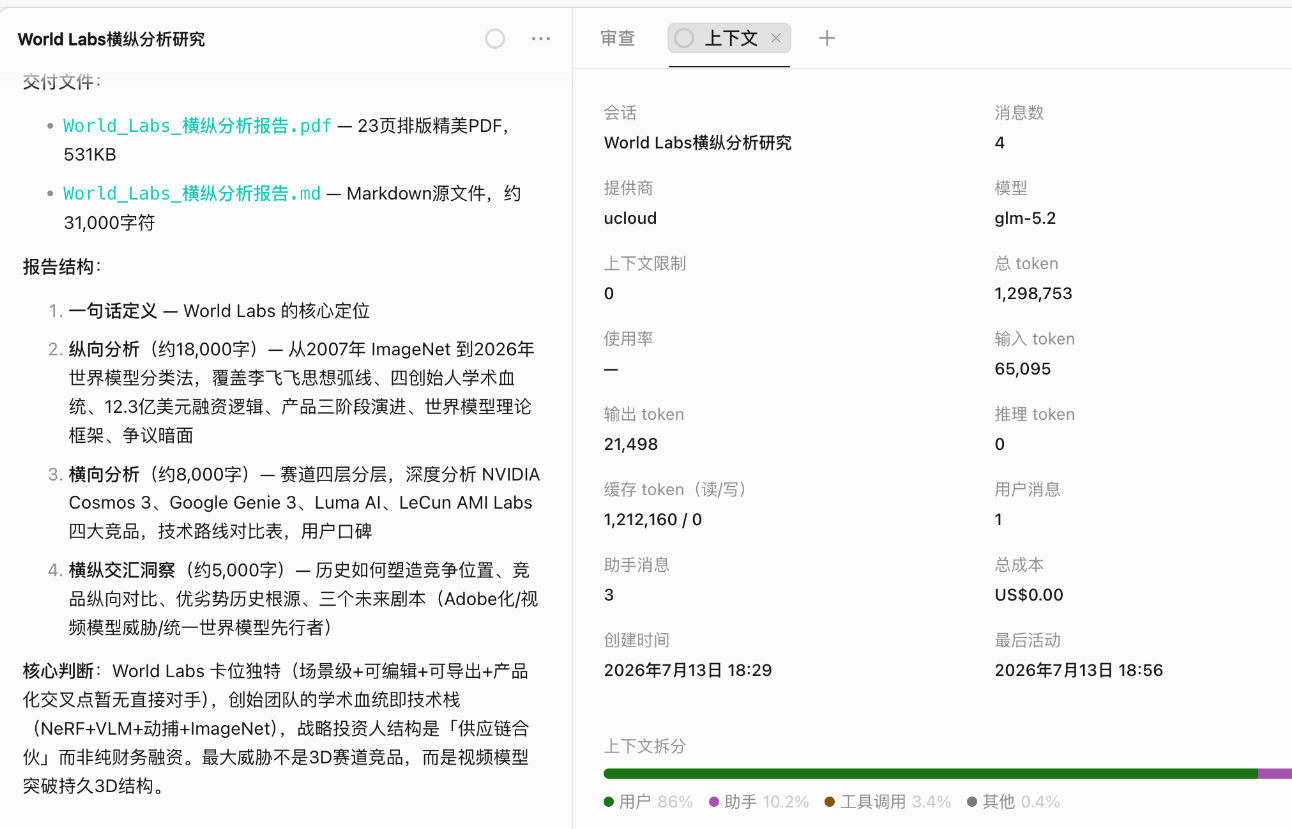Image resolution: width=1292 pixels, height=829 pixels.
Task: Click the 推理 token label
Action: (1035, 414)
